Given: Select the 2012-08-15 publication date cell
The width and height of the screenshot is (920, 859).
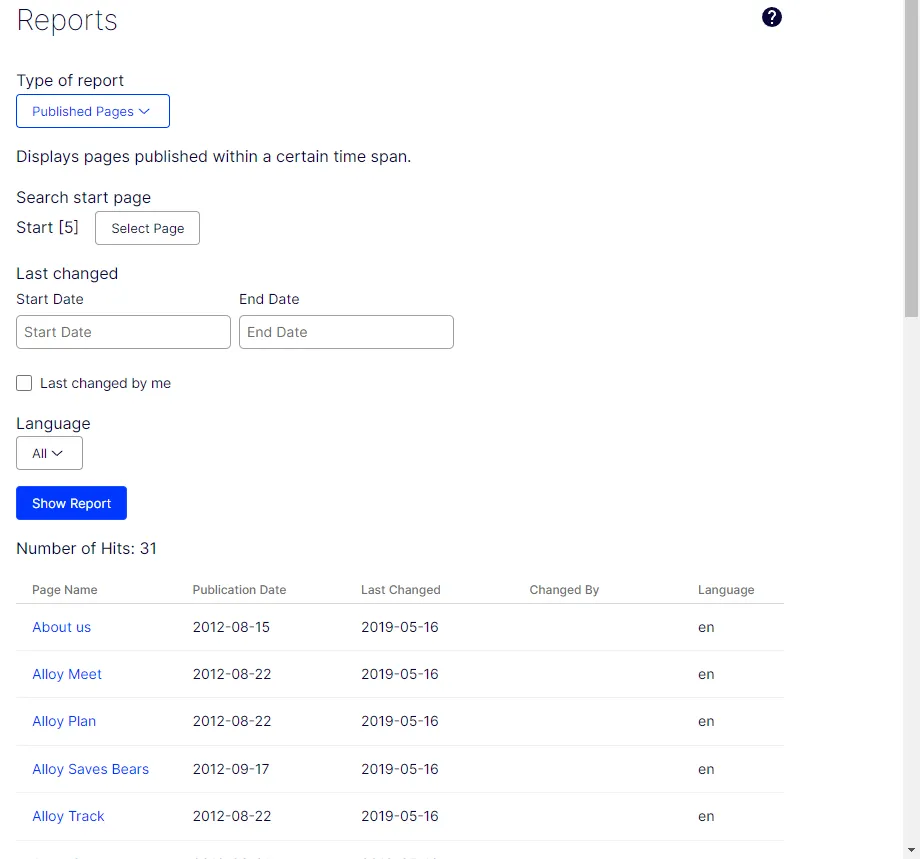Looking at the screenshot, I should [x=231, y=627].
